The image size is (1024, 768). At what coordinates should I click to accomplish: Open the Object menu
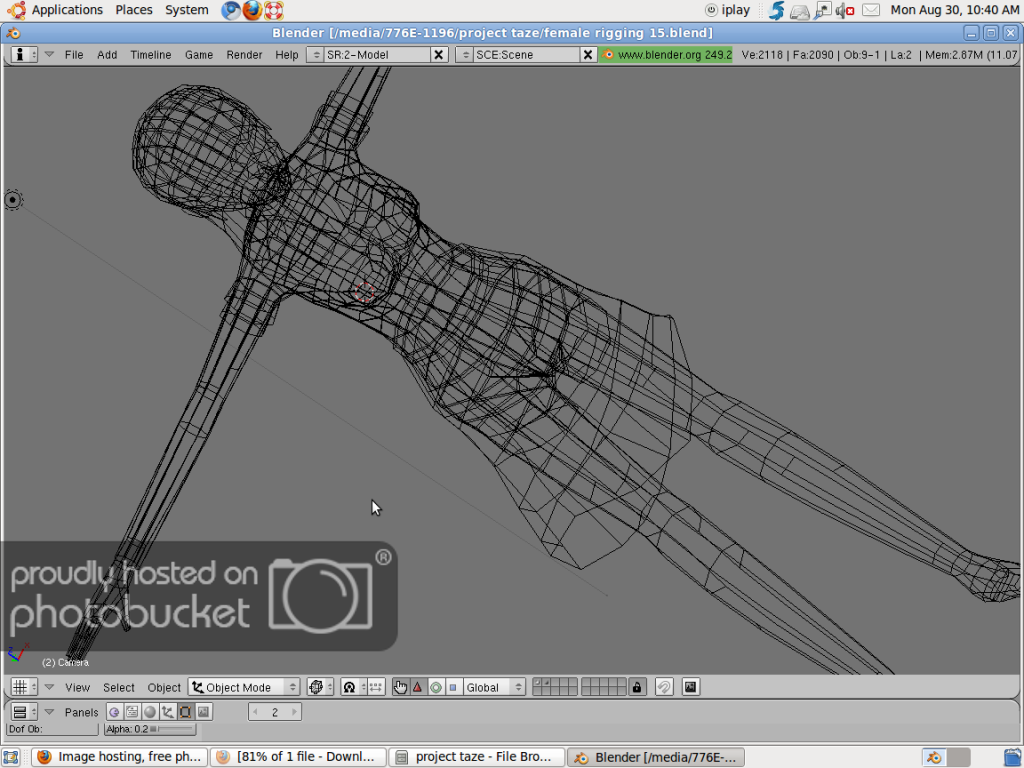(x=164, y=687)
